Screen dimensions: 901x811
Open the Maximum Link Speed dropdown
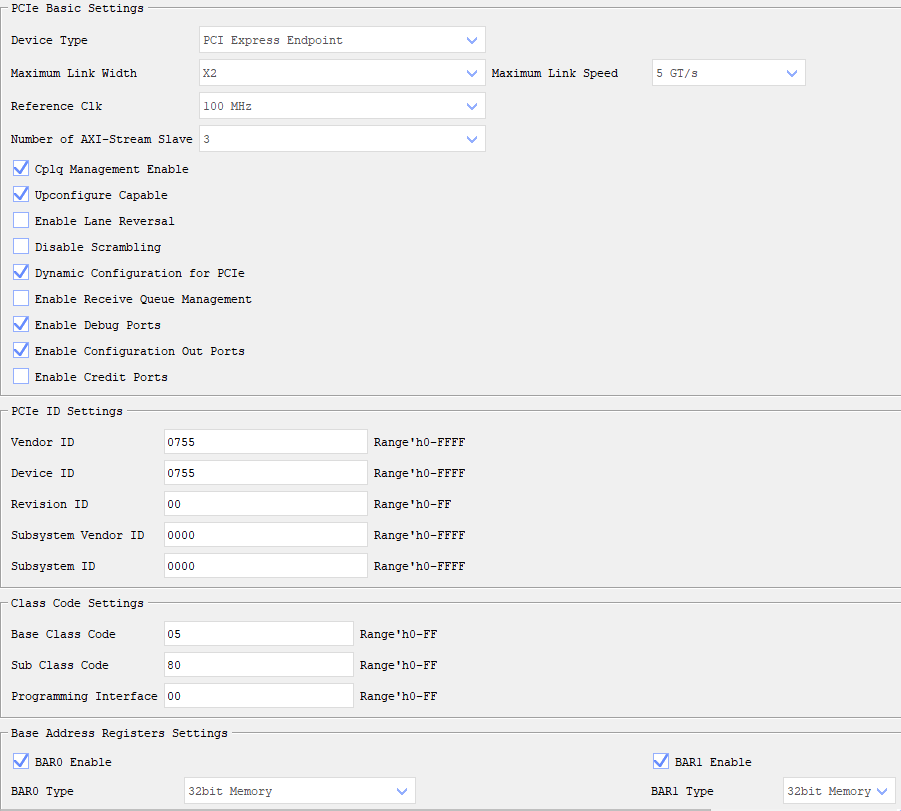(x=729, y=73)
